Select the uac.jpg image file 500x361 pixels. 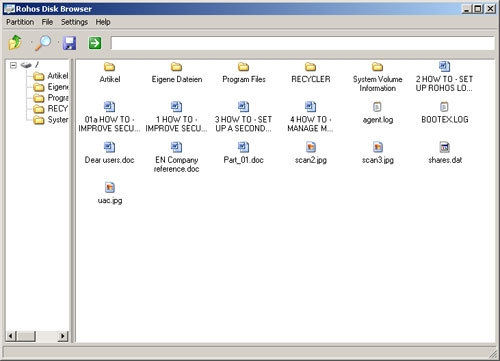click(x=110, y=187)
